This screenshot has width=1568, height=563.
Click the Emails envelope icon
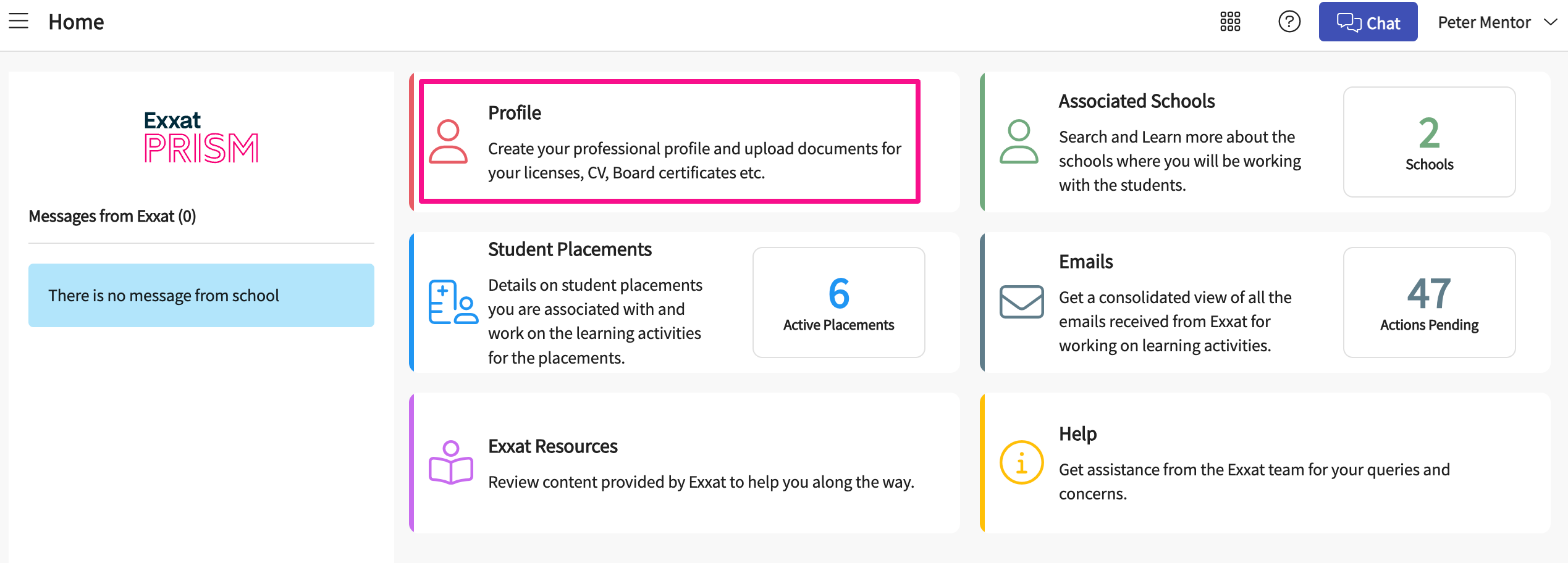(x=1021, y=302)
